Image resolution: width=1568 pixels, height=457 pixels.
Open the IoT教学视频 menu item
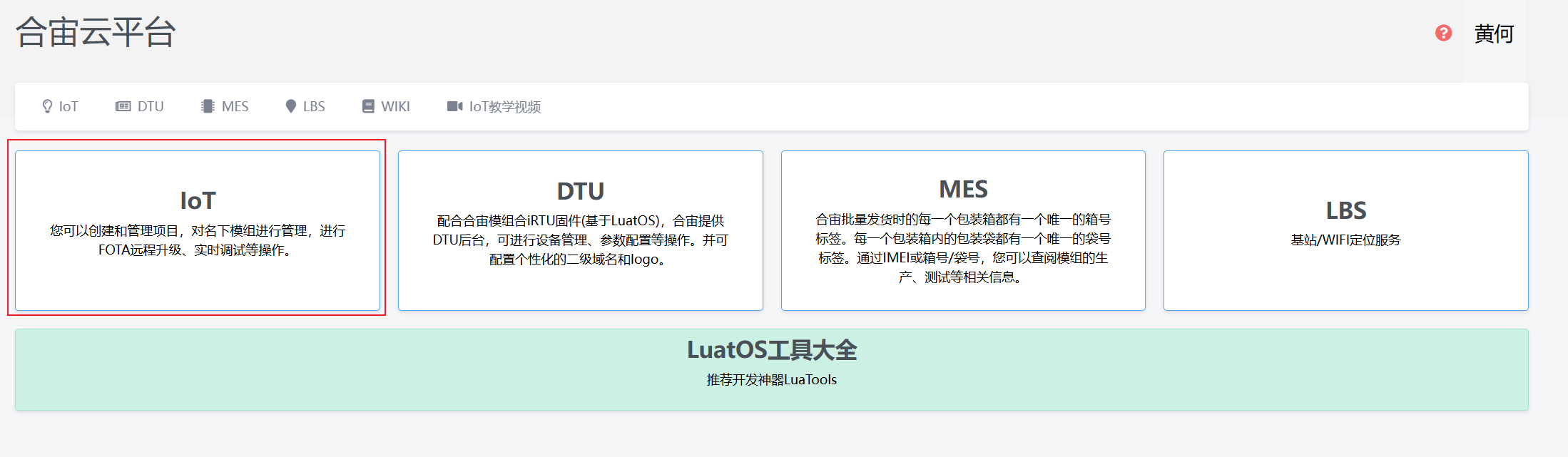tap(494, 106)
